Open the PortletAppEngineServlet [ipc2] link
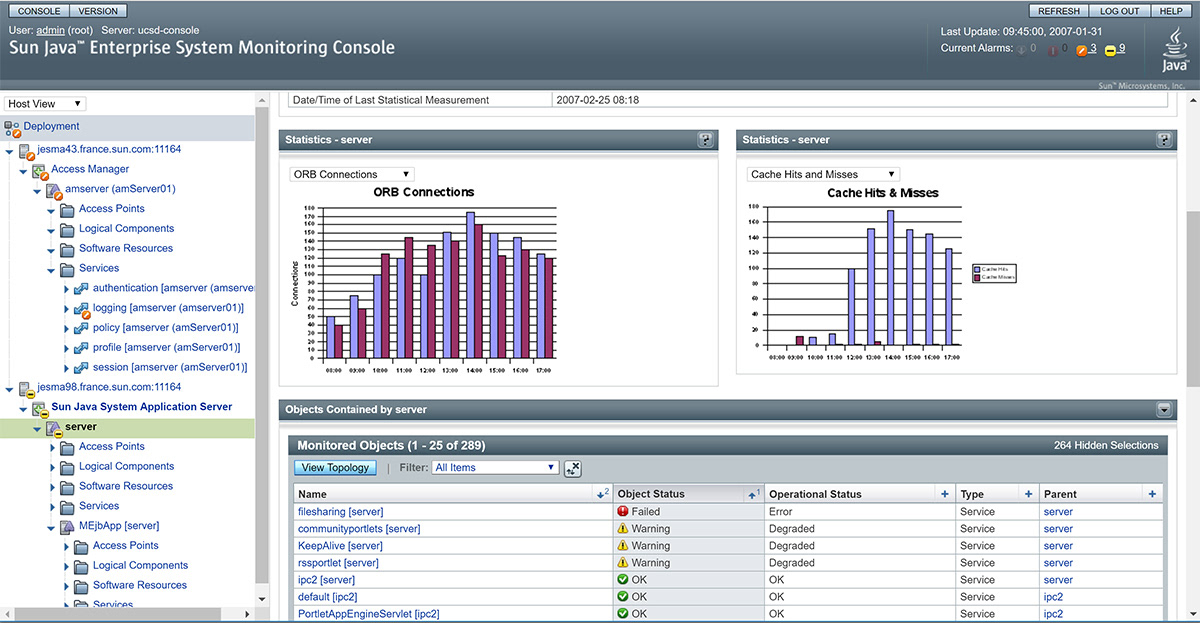This screenshot has width=1200, height=623. (368, 614)
